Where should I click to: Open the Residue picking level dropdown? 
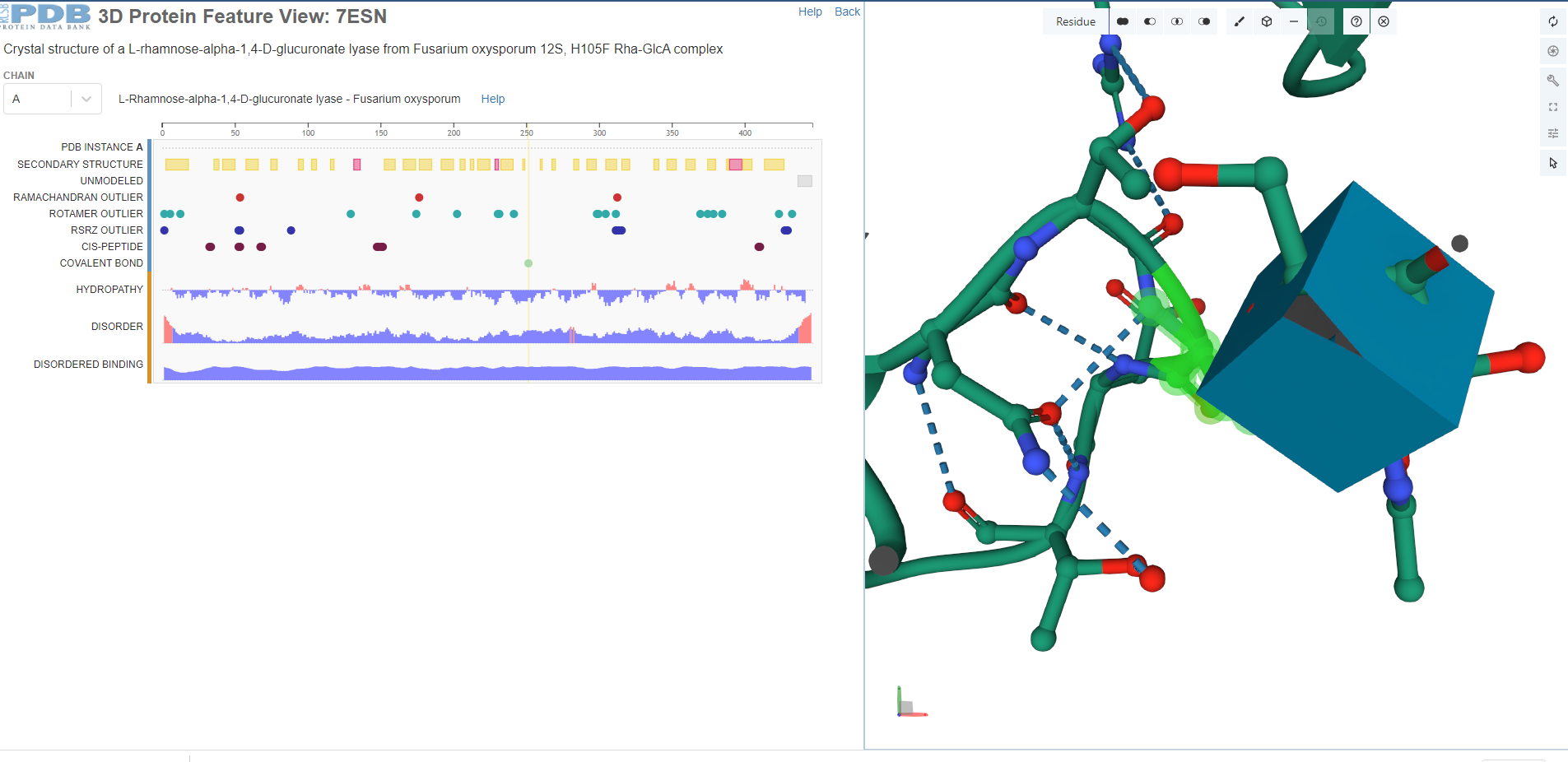click(1075, 21)
